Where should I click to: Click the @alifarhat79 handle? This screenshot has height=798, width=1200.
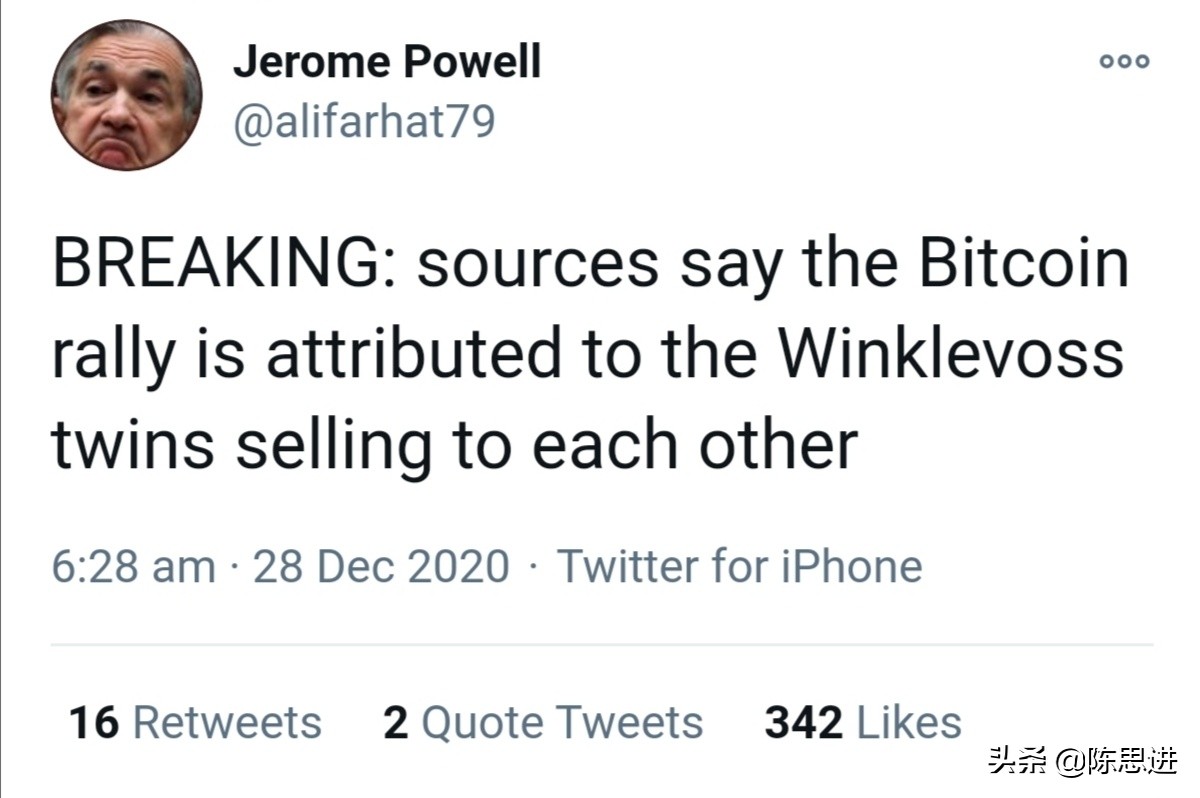[x=364, y=122]
